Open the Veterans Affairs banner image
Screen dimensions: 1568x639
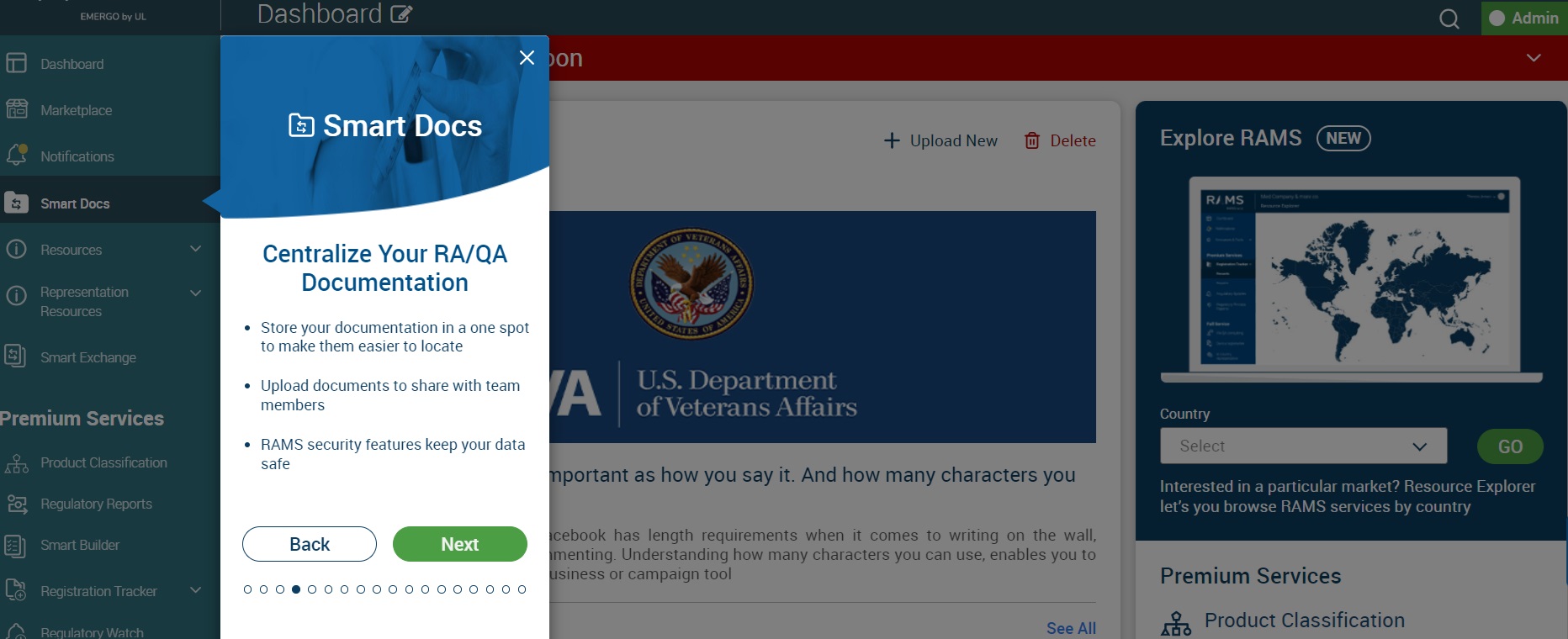coord(823,327)
